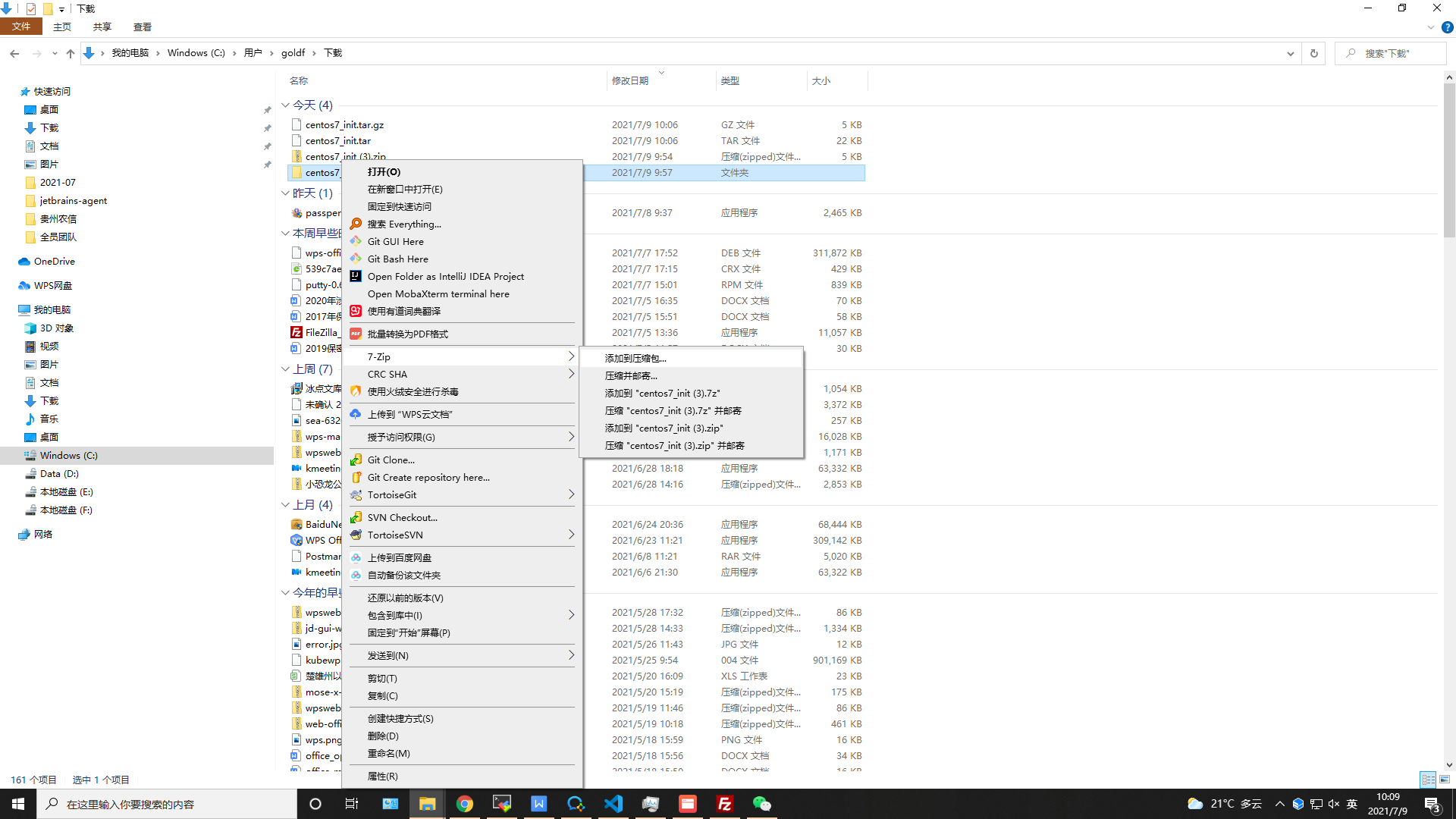Select Data (D:) drive in sidebar

click(x=59, y=473)
